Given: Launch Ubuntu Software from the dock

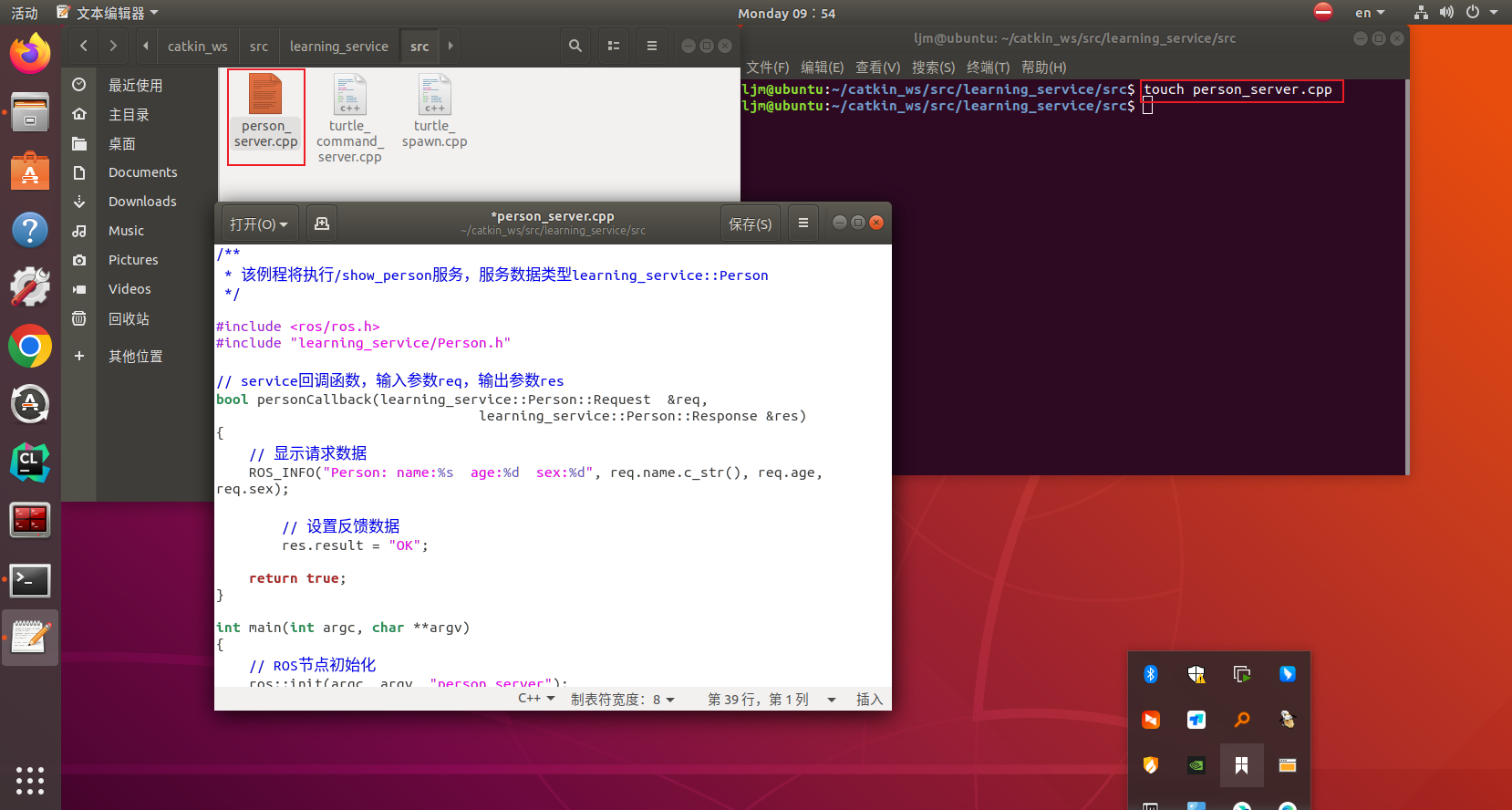Looking at the screenshot, I should (x=30, y=171).
